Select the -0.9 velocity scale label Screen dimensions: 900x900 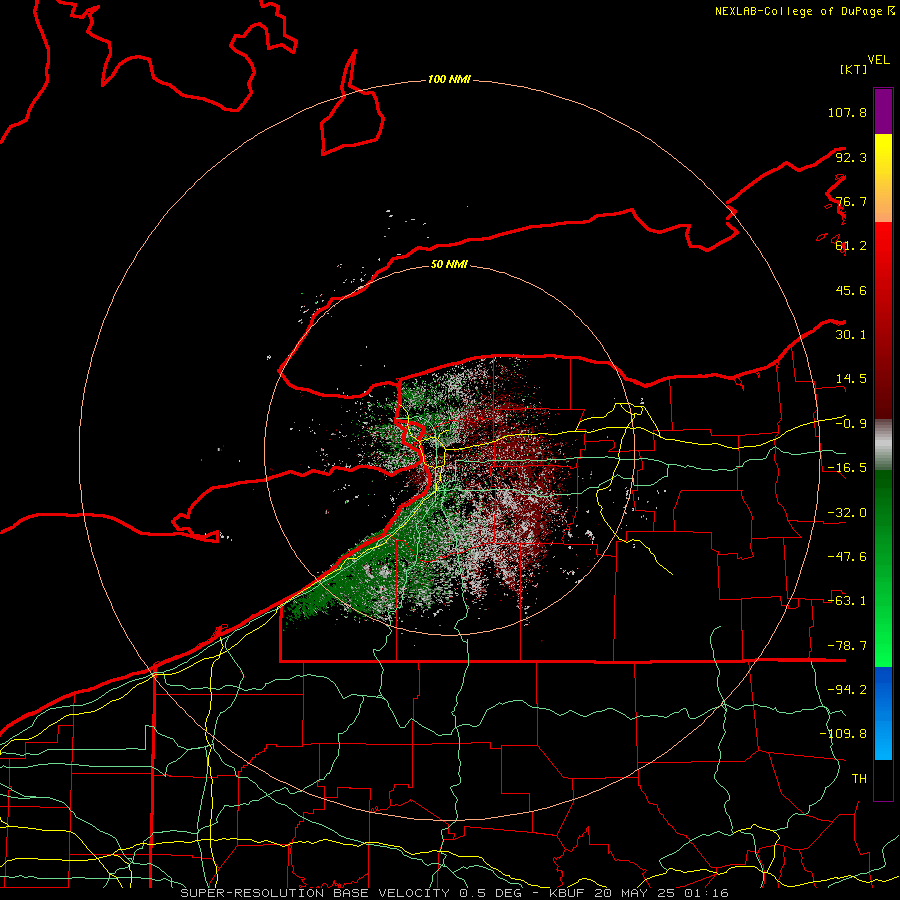851,424
